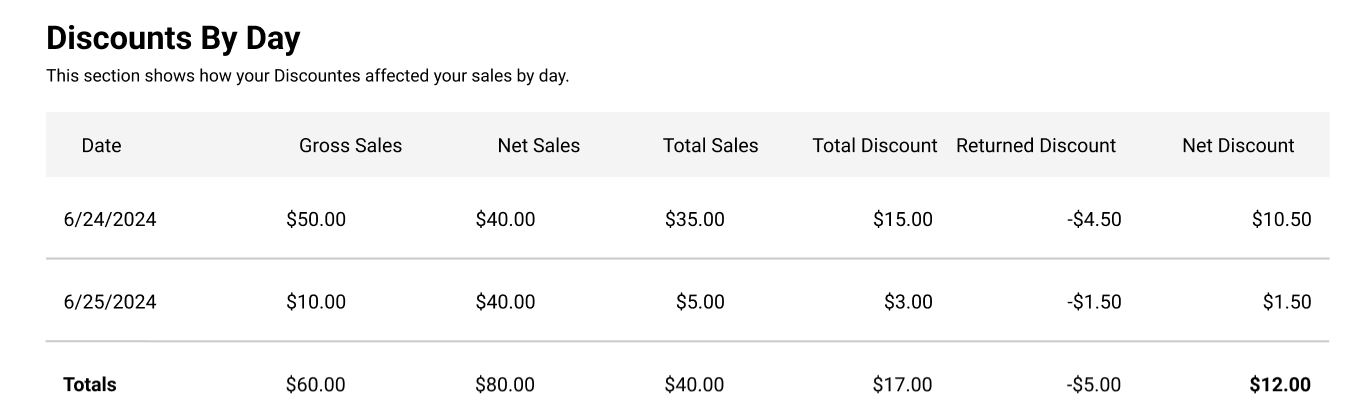Click the Date column header
The height and width of the screenshot is (417, 1372).
click(101, 145)
